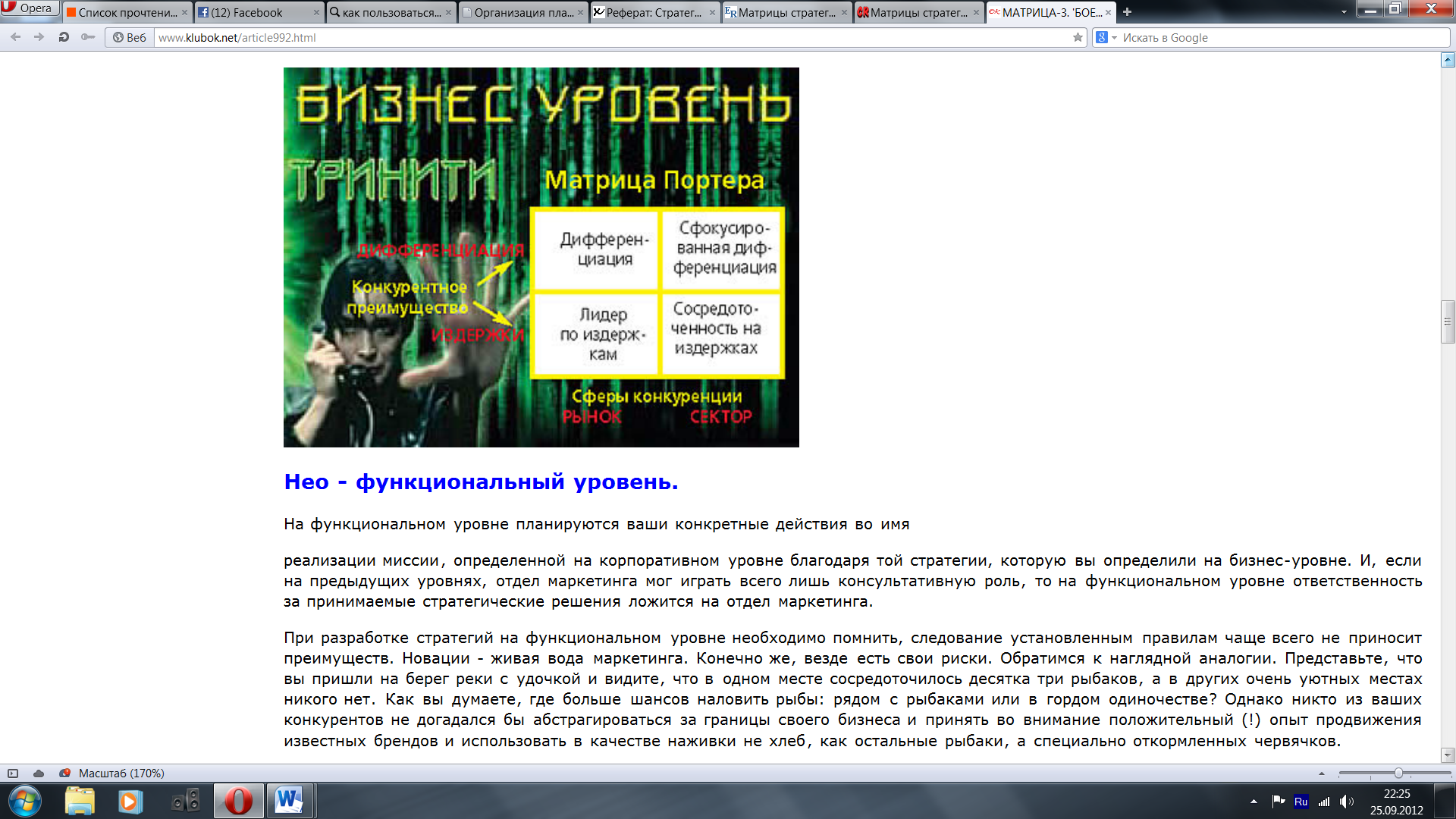Open Windows Explorer from the taskbar
Screen dimensions: 1456x819
click(x=80, y=801)
